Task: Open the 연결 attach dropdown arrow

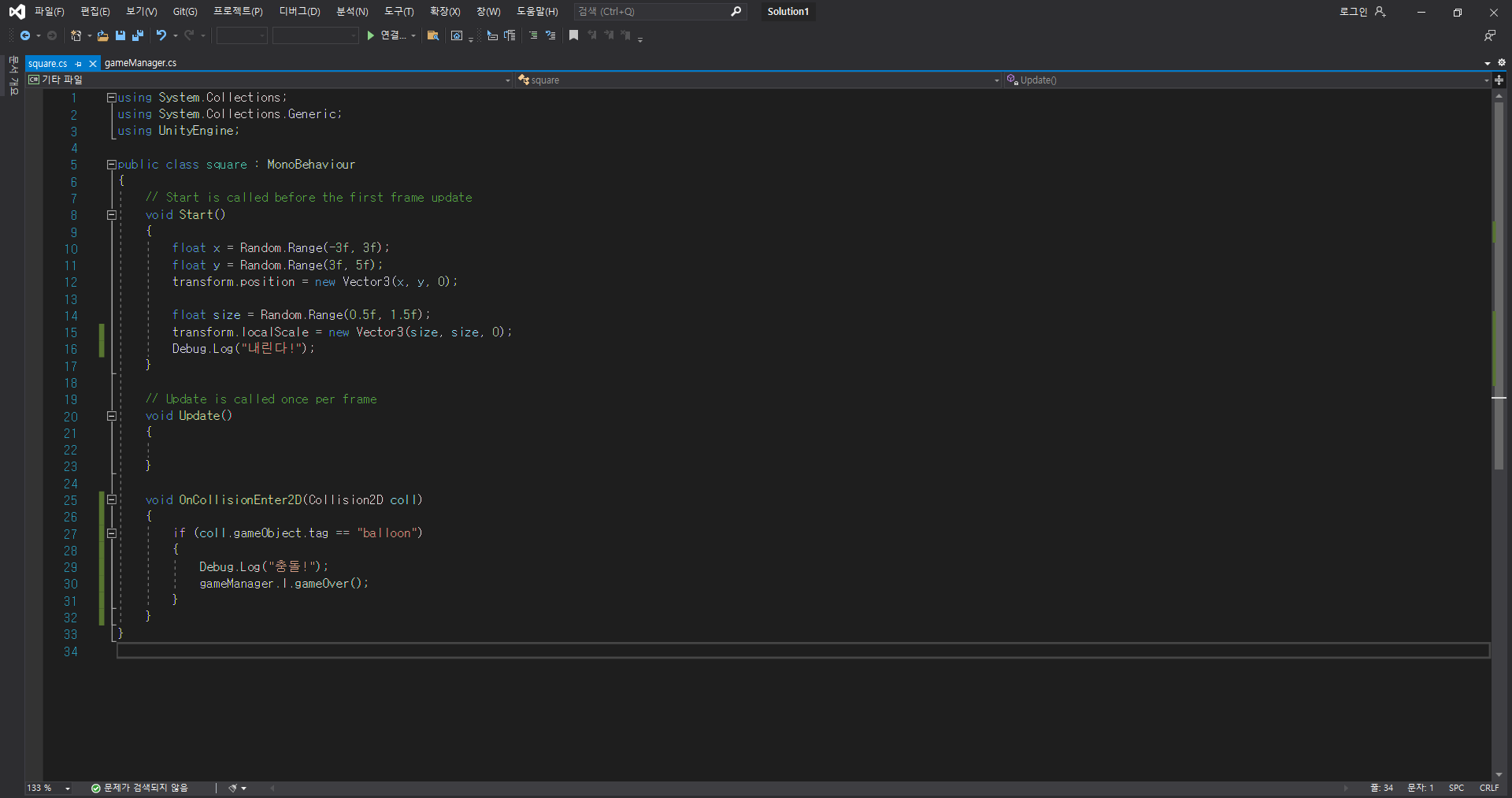Action: pos(413,35)
